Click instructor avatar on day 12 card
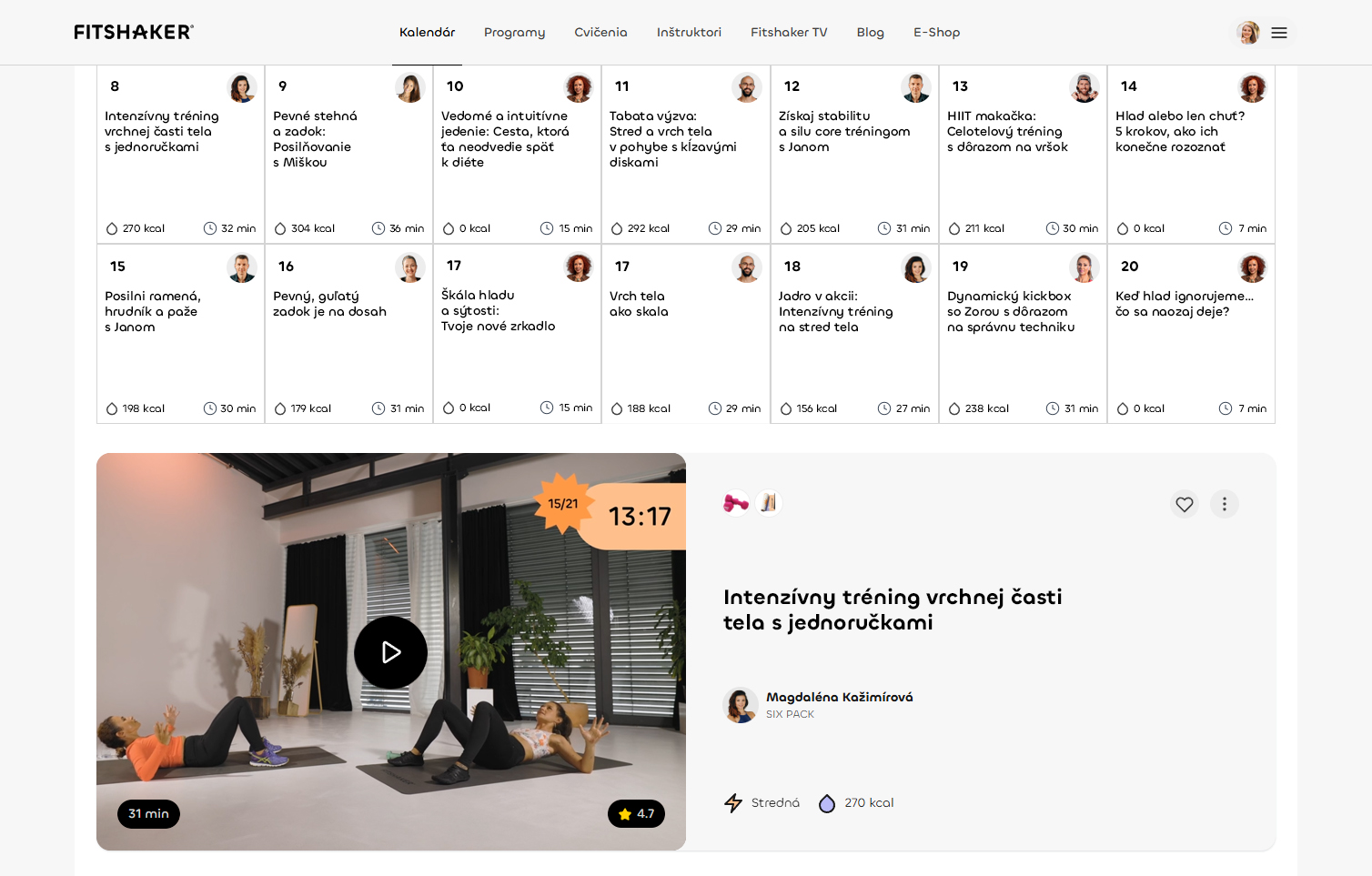1372x876 pixels. coord(915,88)
